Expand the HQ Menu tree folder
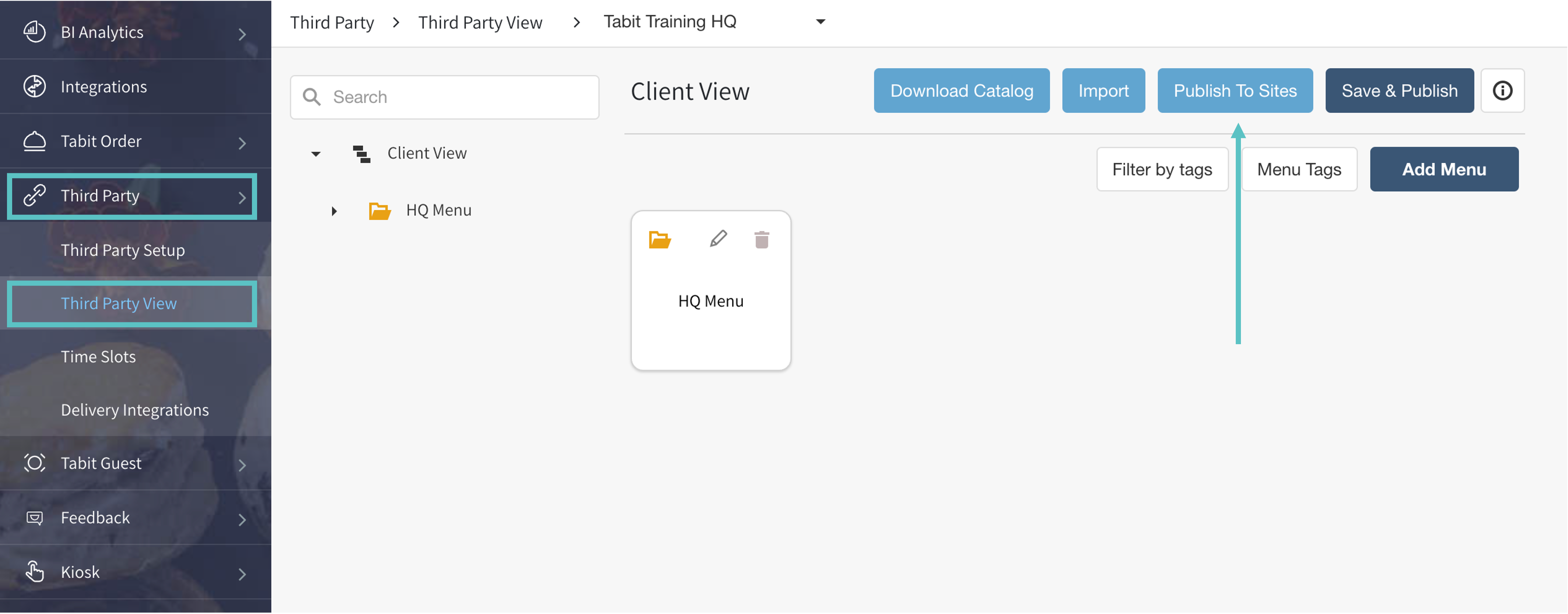1568x614 pixels. coord(334,211)
